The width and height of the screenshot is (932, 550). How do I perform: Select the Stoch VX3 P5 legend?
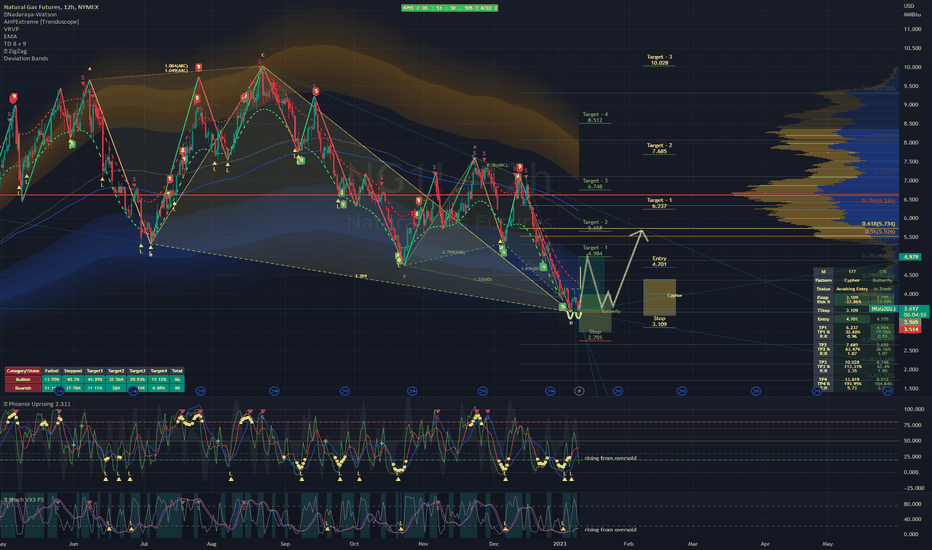(x=24, y=499)
